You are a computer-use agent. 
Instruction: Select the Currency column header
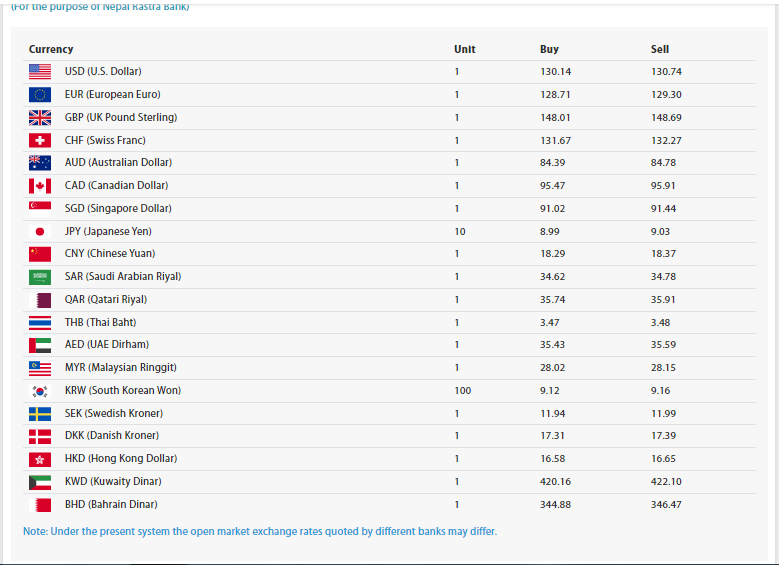(51, 49)
